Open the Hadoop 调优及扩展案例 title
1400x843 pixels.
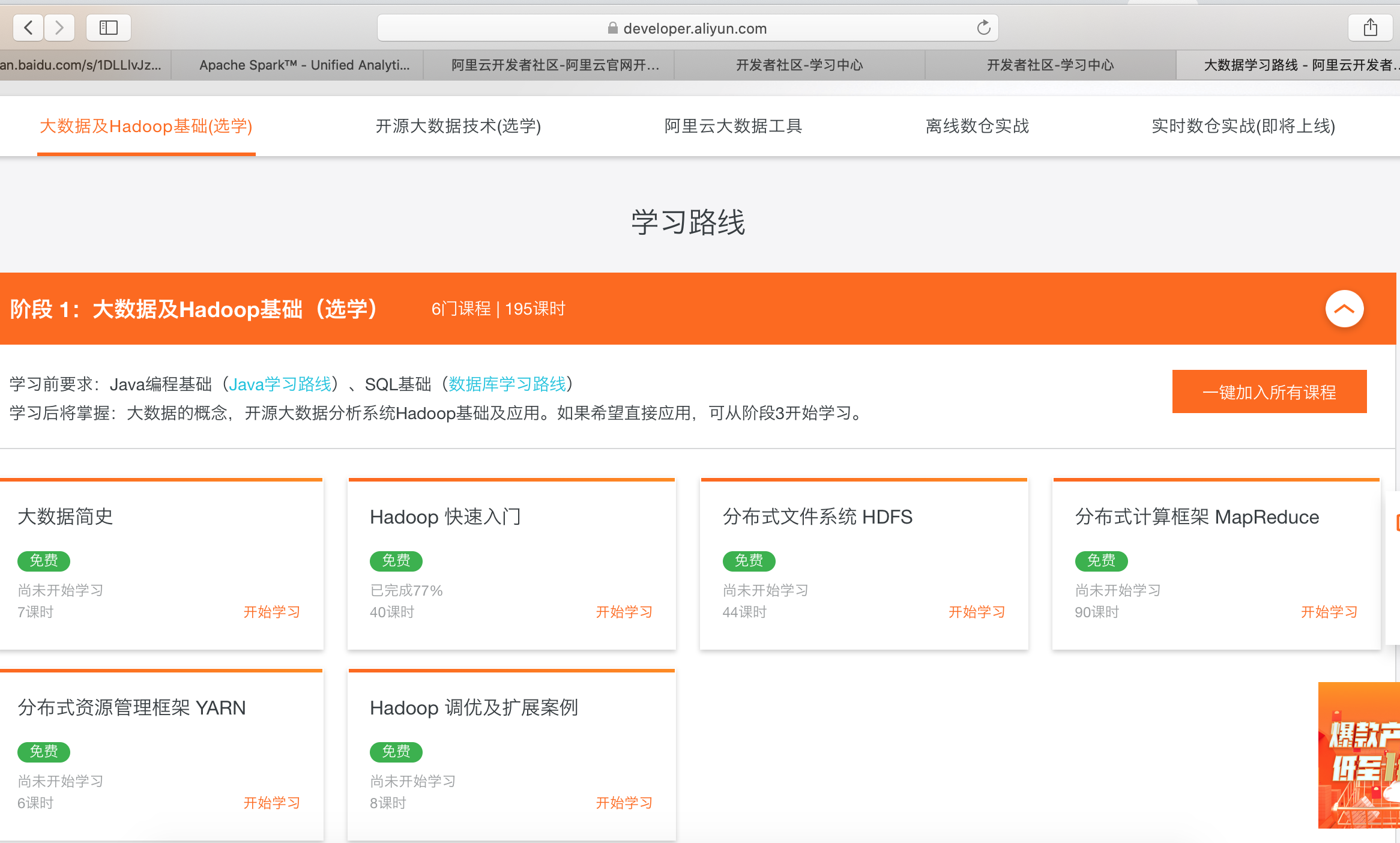pyautogui.click(x=474, y=707)
